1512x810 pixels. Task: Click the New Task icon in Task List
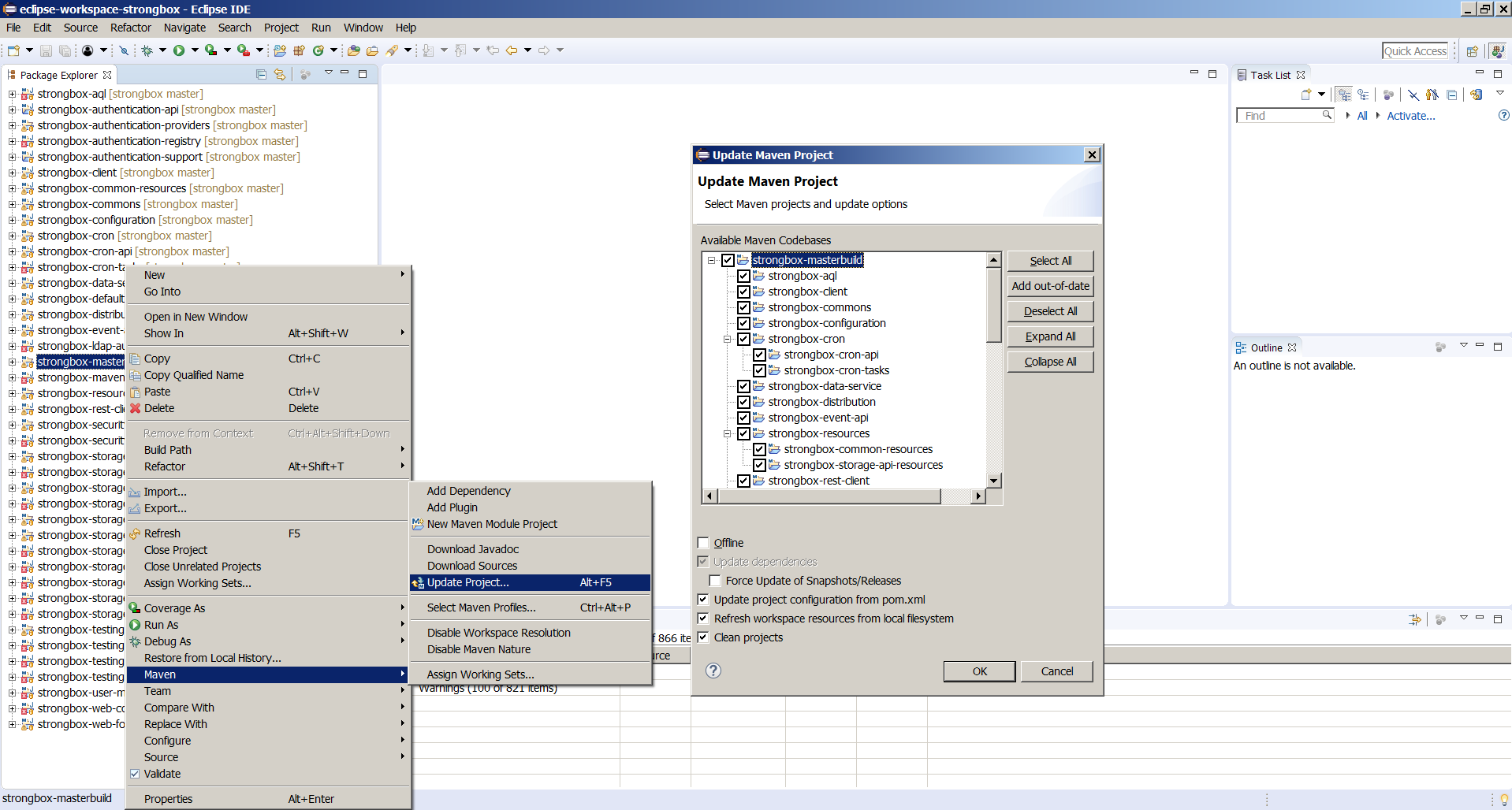coord(1305,95)
